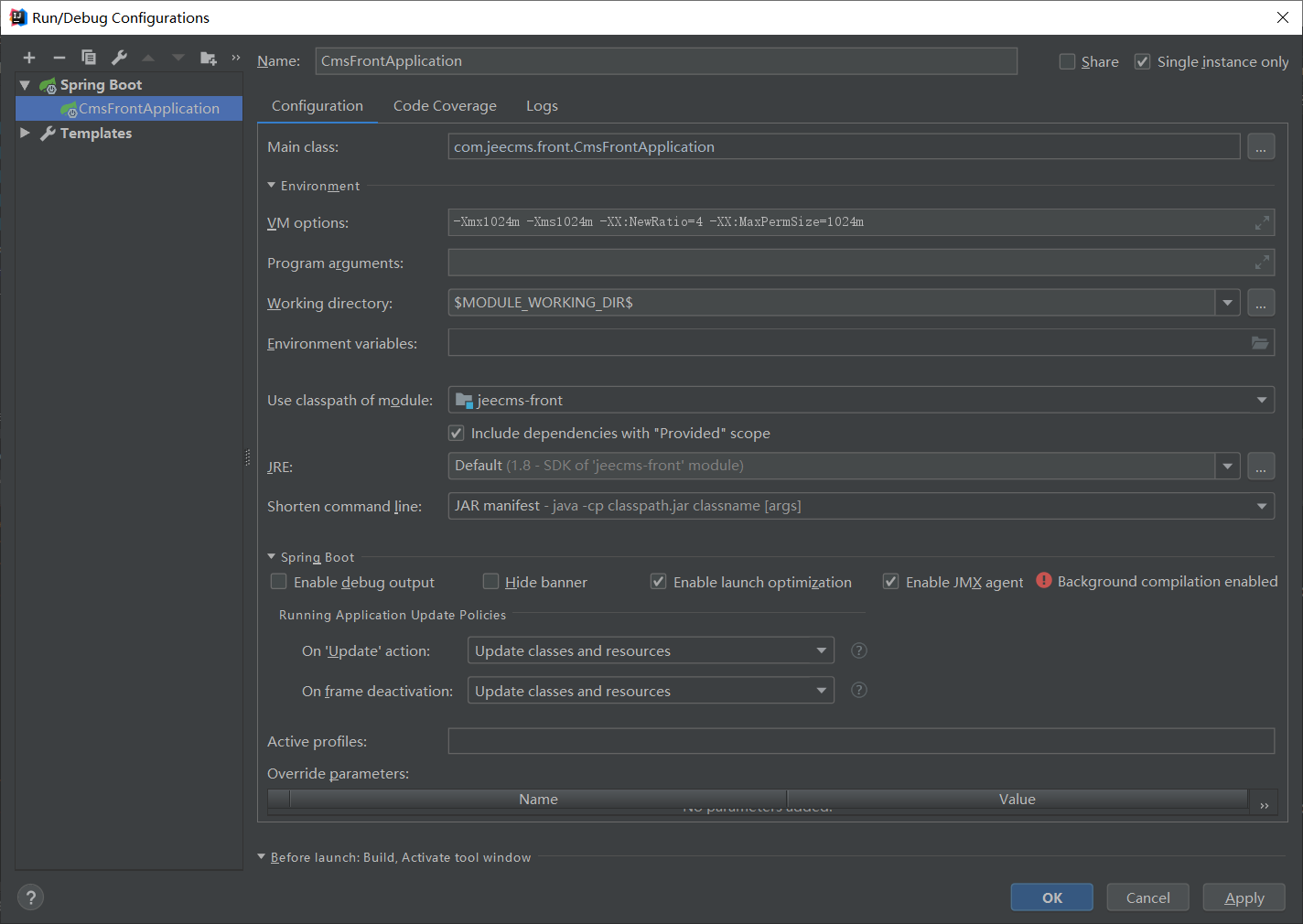Image resolution: width=1303 pixels, height=924 pixels.
Task: Click the Apply button
Action: [x=1244, y=897]
